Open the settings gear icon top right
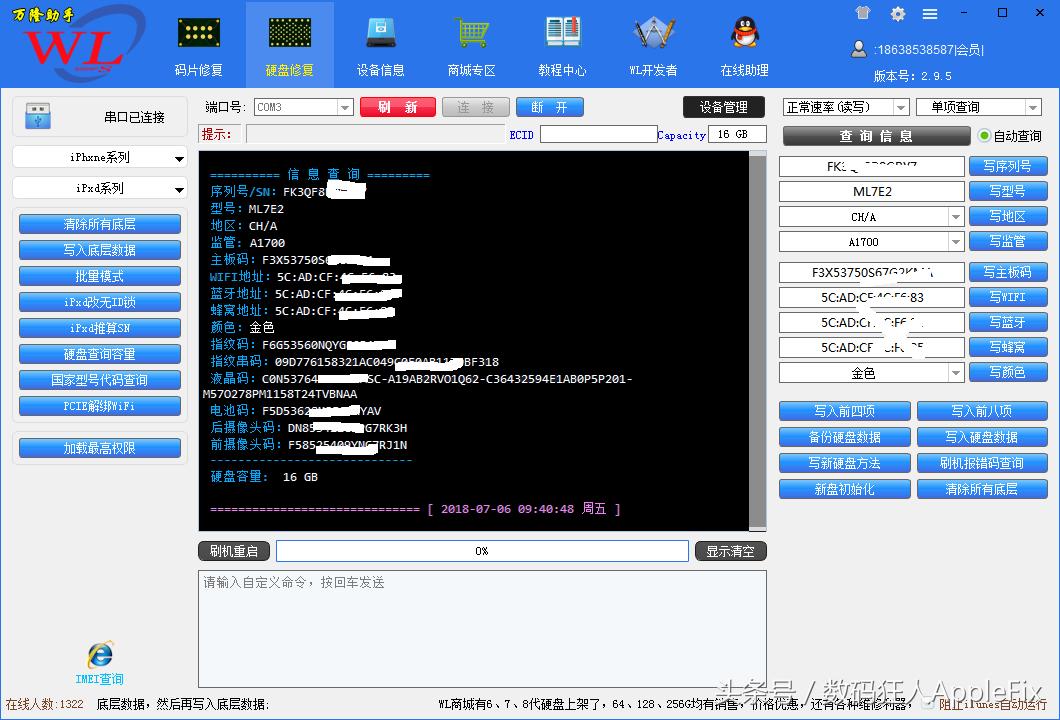 pyautogui.click(x=897, y=13)
